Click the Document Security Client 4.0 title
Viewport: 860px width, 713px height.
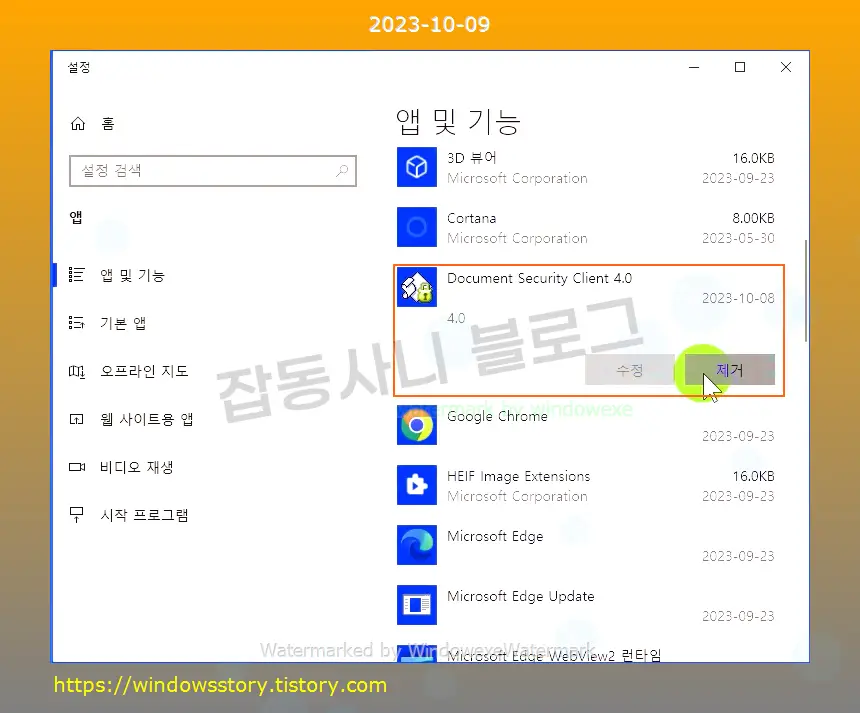coord(539,278)
